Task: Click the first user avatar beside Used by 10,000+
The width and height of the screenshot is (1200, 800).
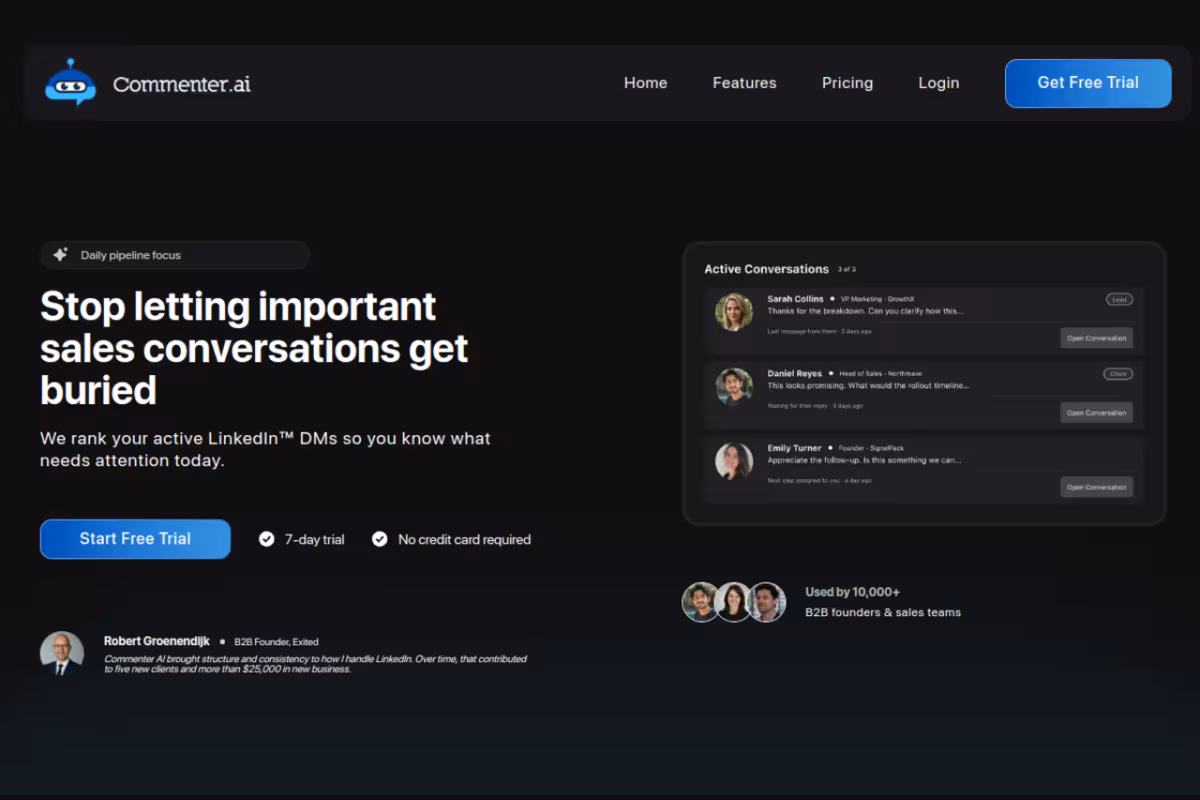Action: point(701,602)
